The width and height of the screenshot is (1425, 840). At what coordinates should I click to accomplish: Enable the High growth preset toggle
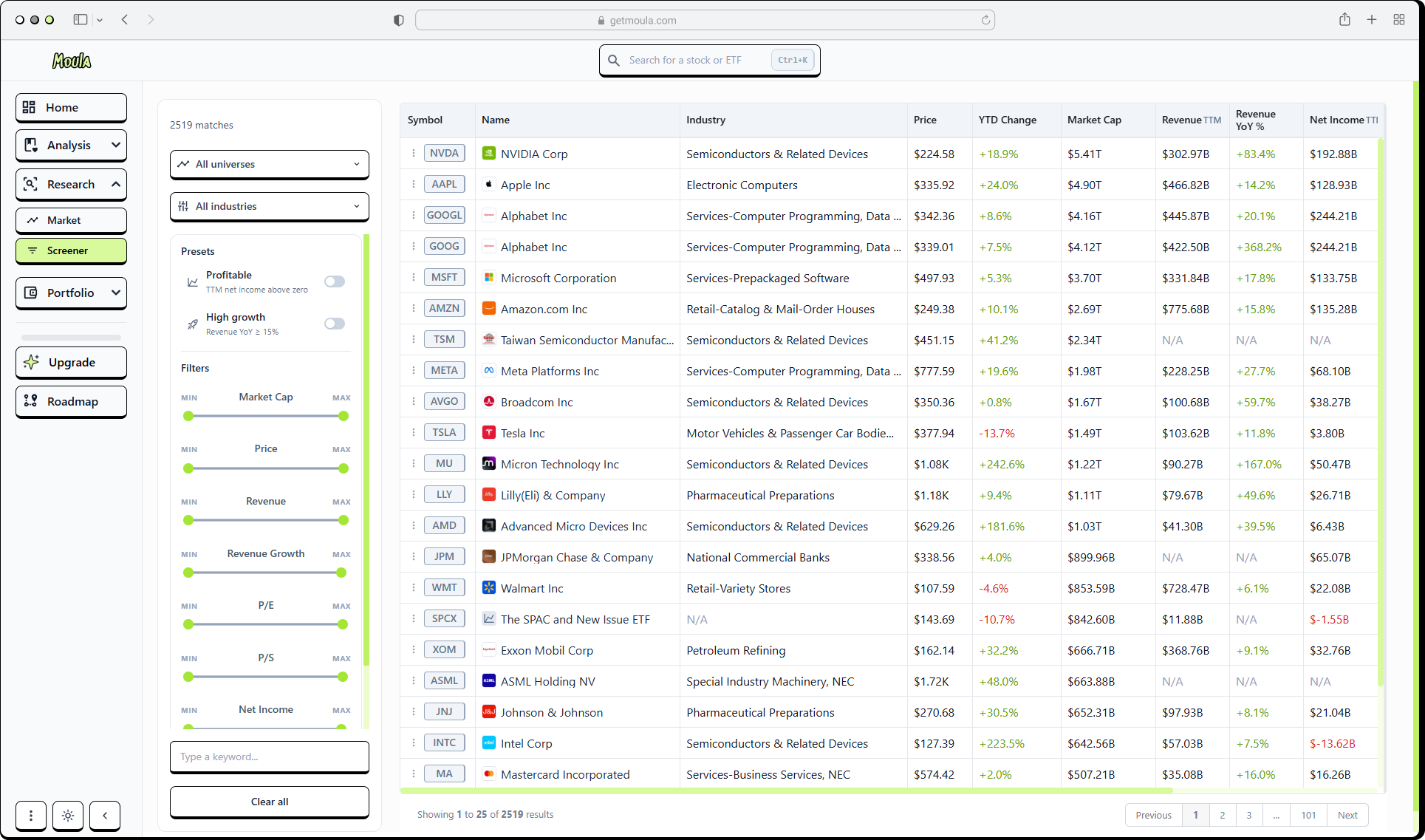[x=335, y=324]
